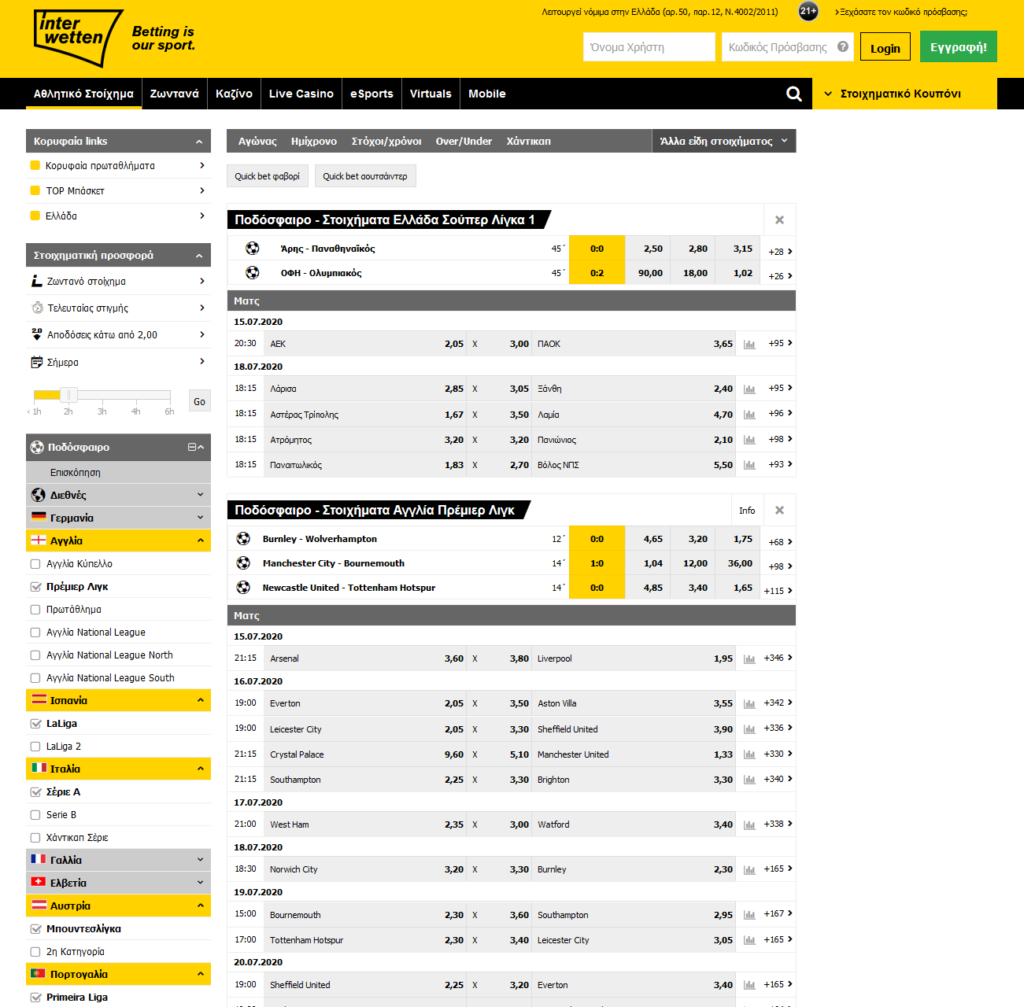1024x1007 pixels.
Task: Check the Αγγλία Κύπελλο checkbox
Action: coord(35,564)
